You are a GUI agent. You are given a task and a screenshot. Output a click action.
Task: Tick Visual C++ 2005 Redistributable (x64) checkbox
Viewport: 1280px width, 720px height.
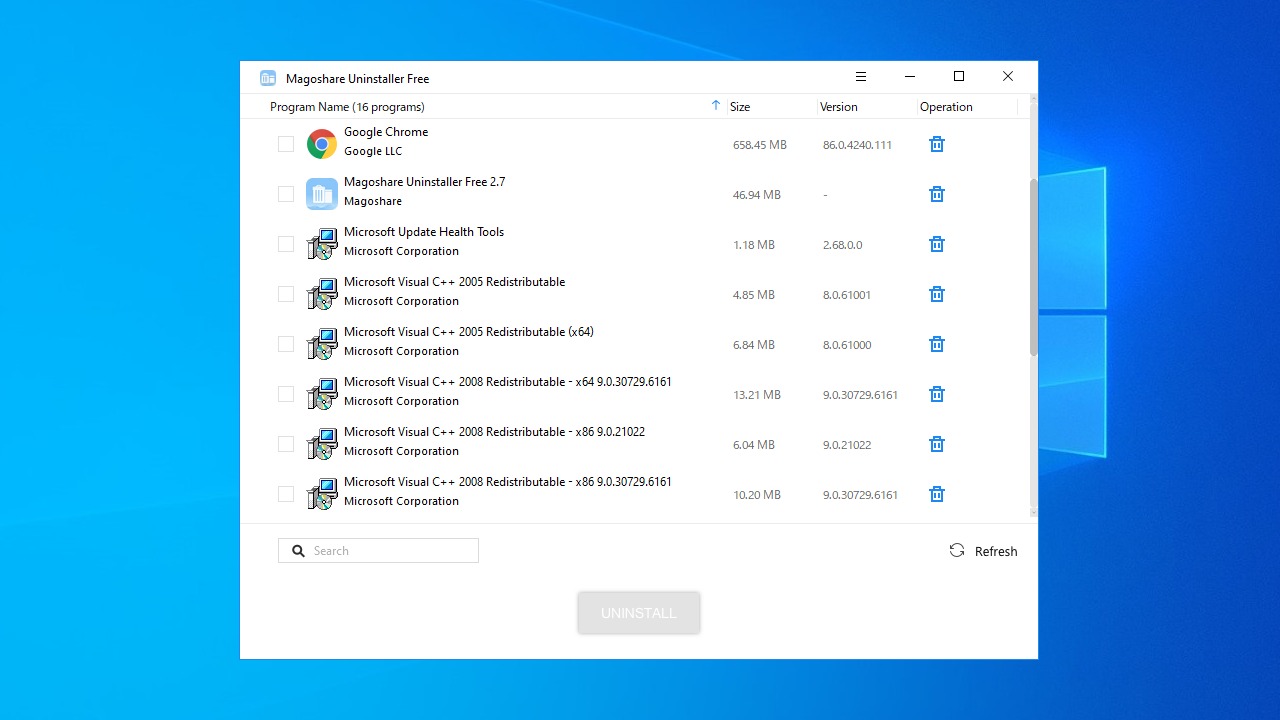point(286,344)
